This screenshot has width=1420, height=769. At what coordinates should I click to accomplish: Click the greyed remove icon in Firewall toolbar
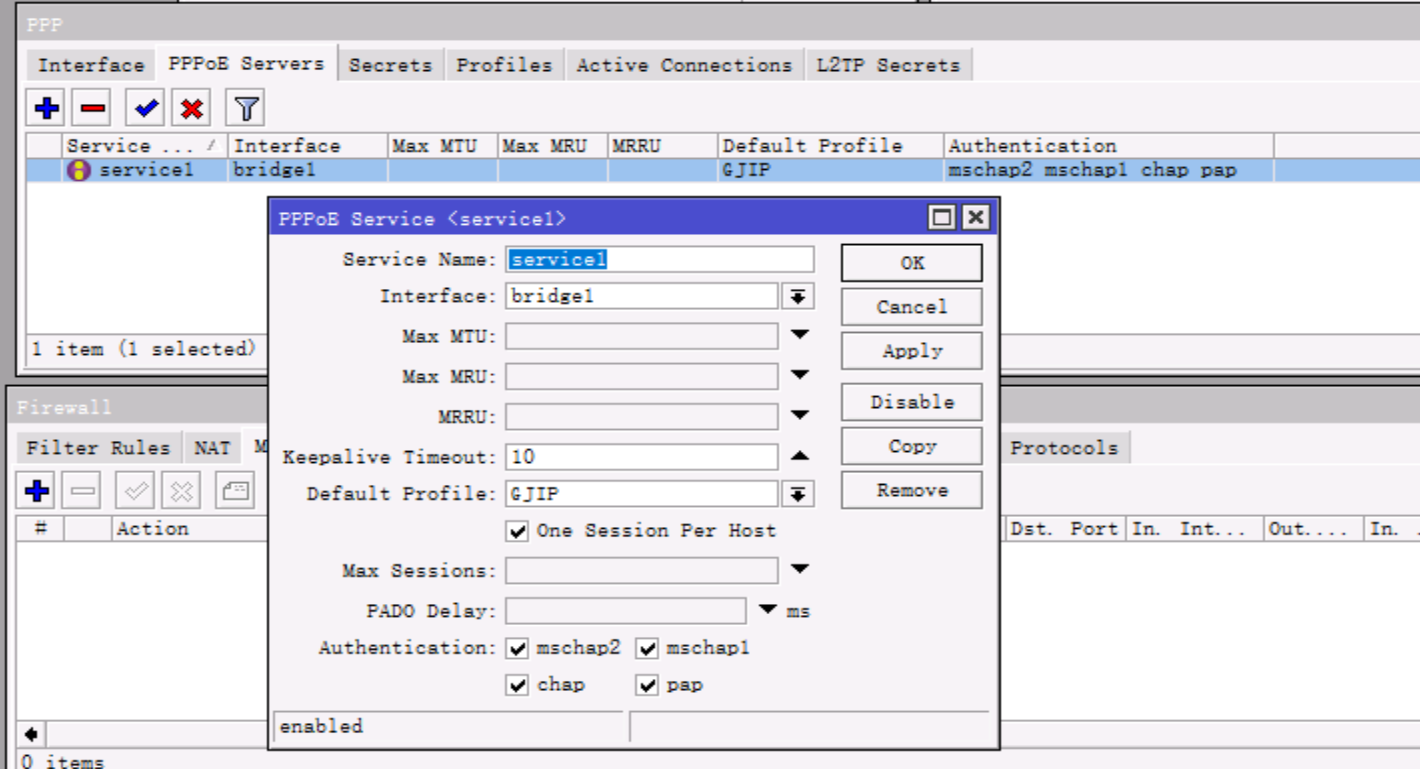pyautogui.click(x=84, y=491)
